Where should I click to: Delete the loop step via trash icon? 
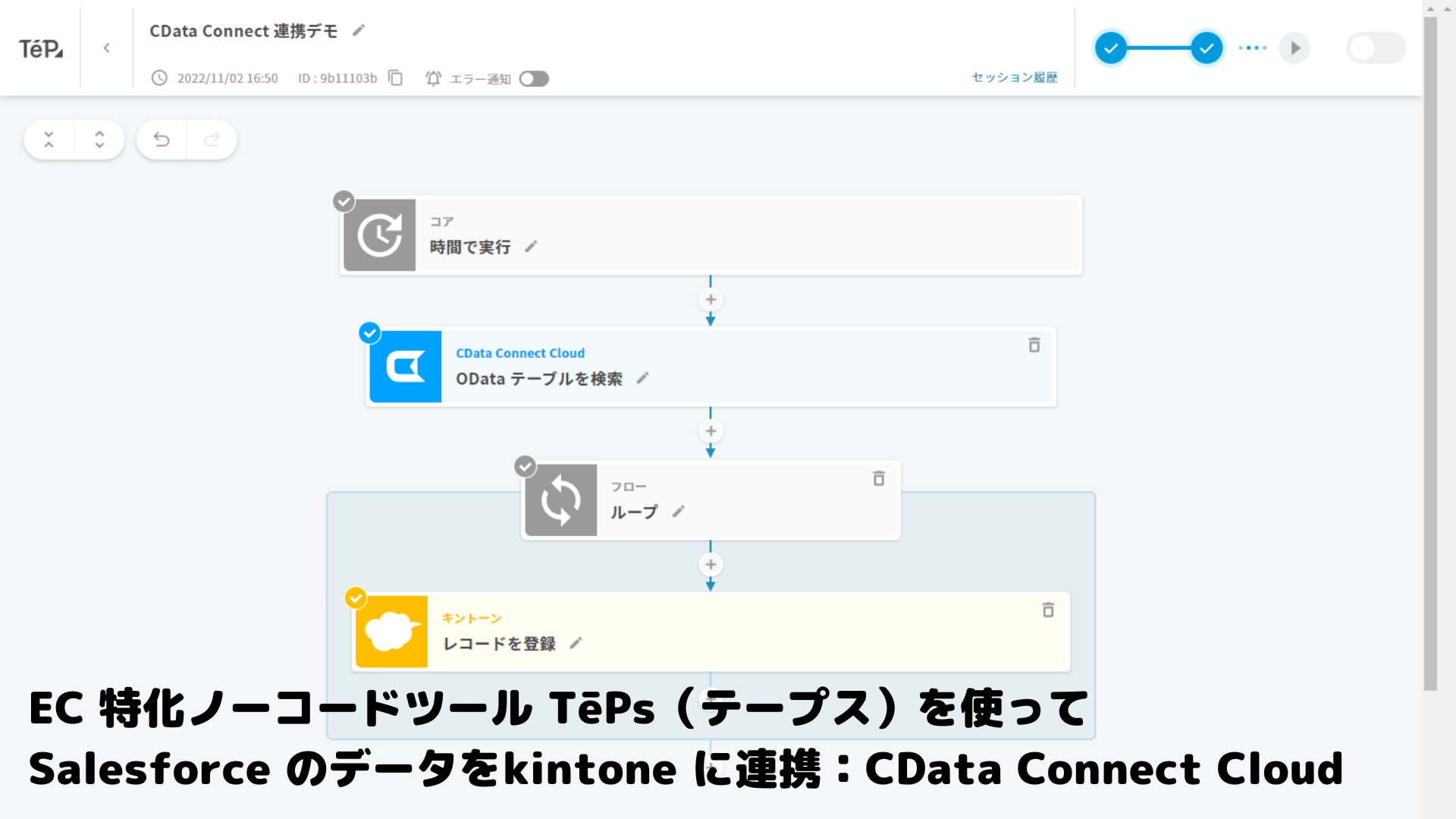tap(878, 479)
